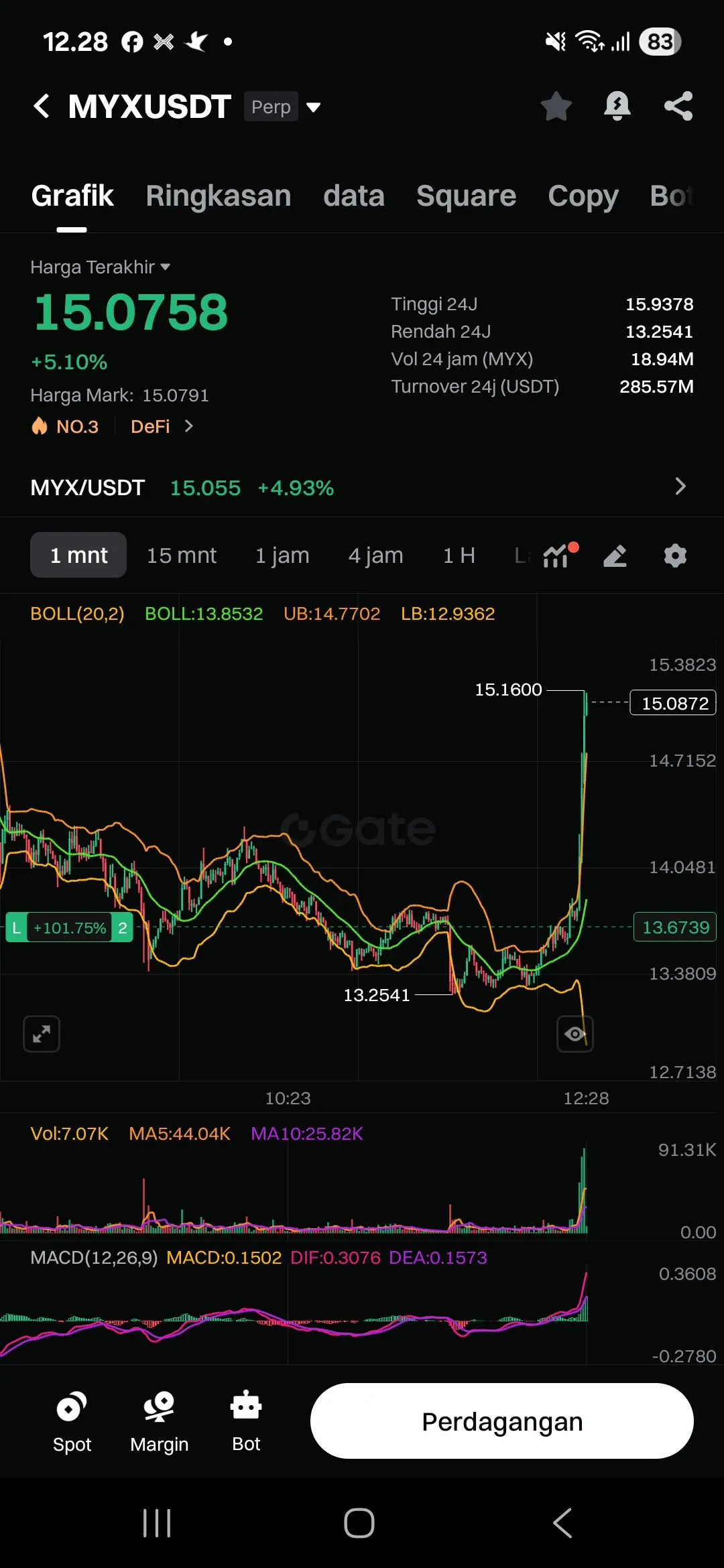Tap the Android home button
Viewport: 724px width, 1568px height.
[x=359, y=1523]
